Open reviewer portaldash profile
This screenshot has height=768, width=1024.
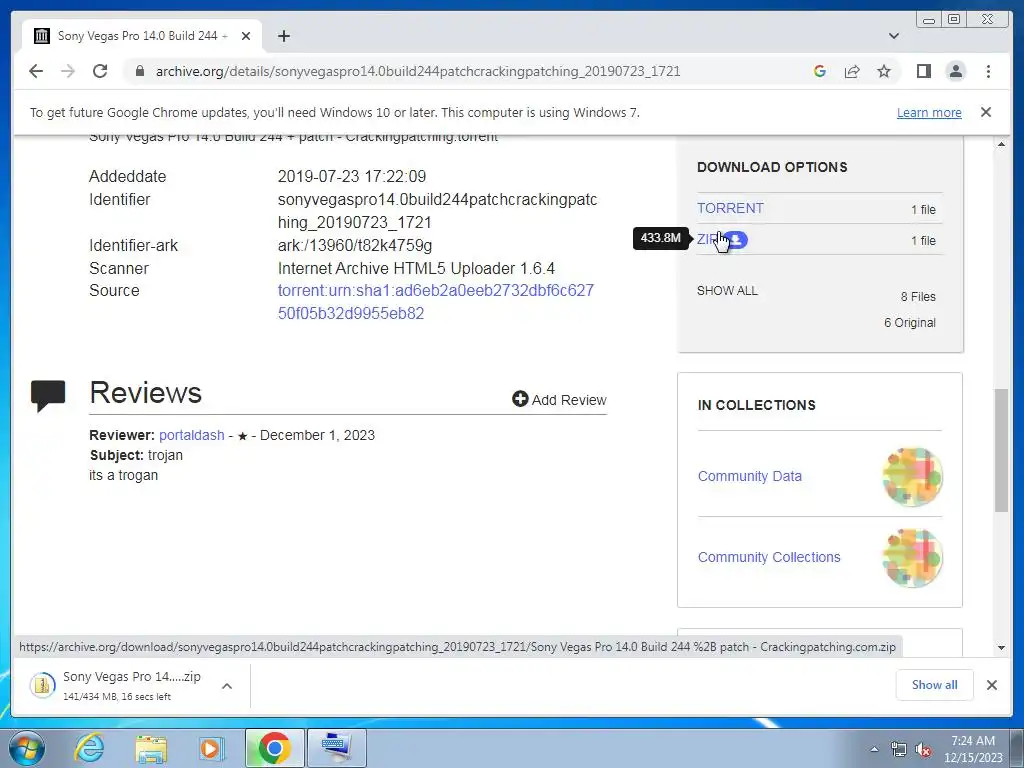pos(191,435)
